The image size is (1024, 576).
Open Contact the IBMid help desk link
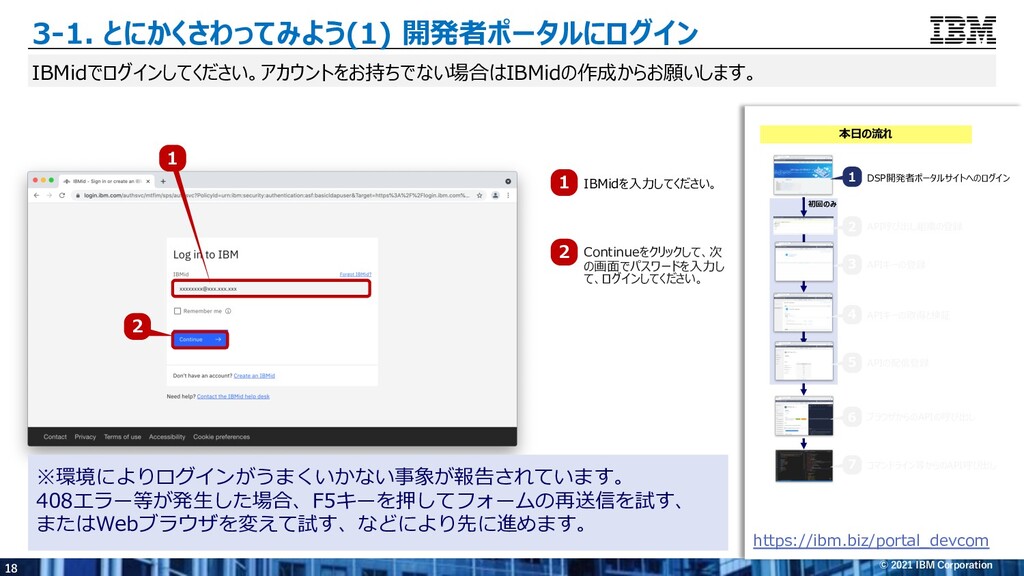click(x=233, y=396)
